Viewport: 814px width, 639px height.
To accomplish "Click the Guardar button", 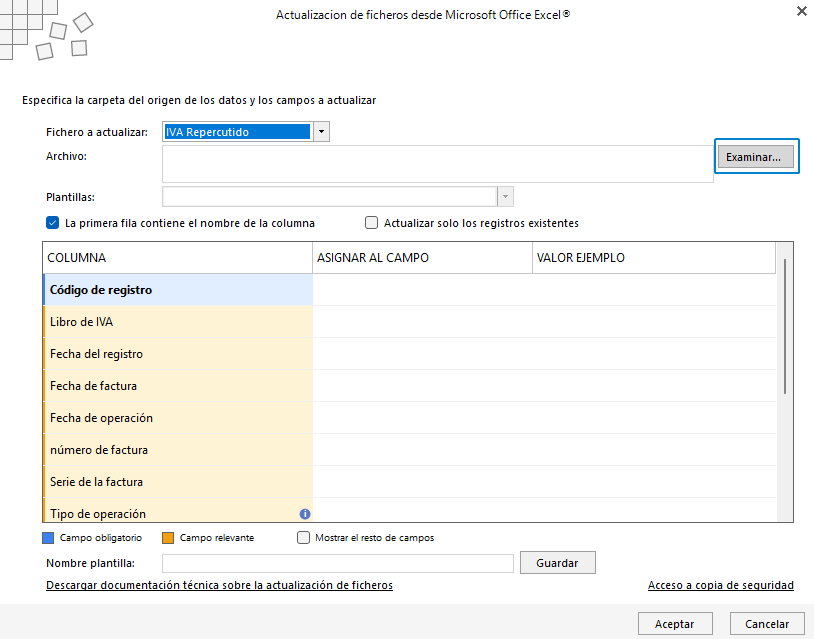I will click(558, 563).
